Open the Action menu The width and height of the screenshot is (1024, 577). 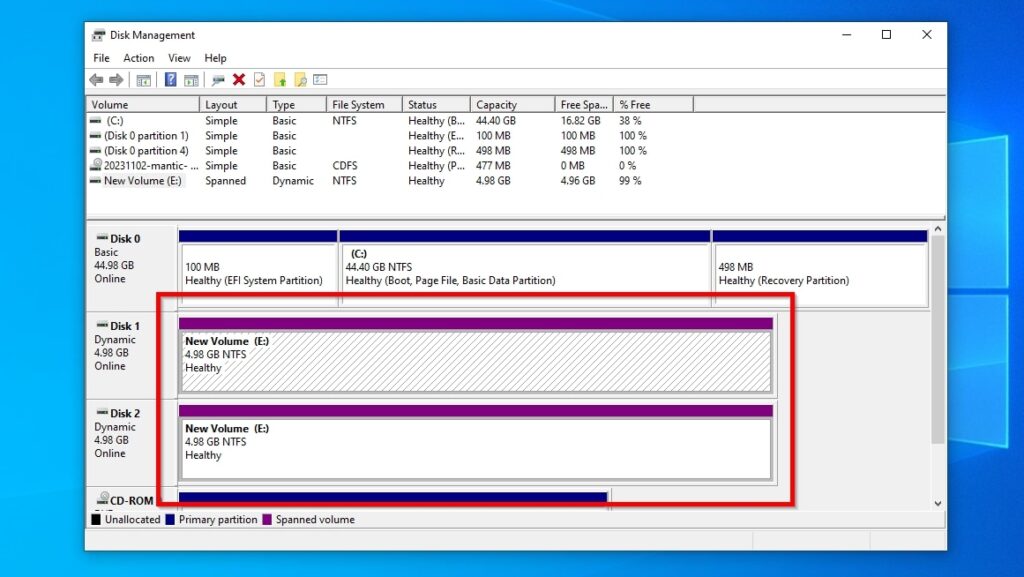coord(138,57)
